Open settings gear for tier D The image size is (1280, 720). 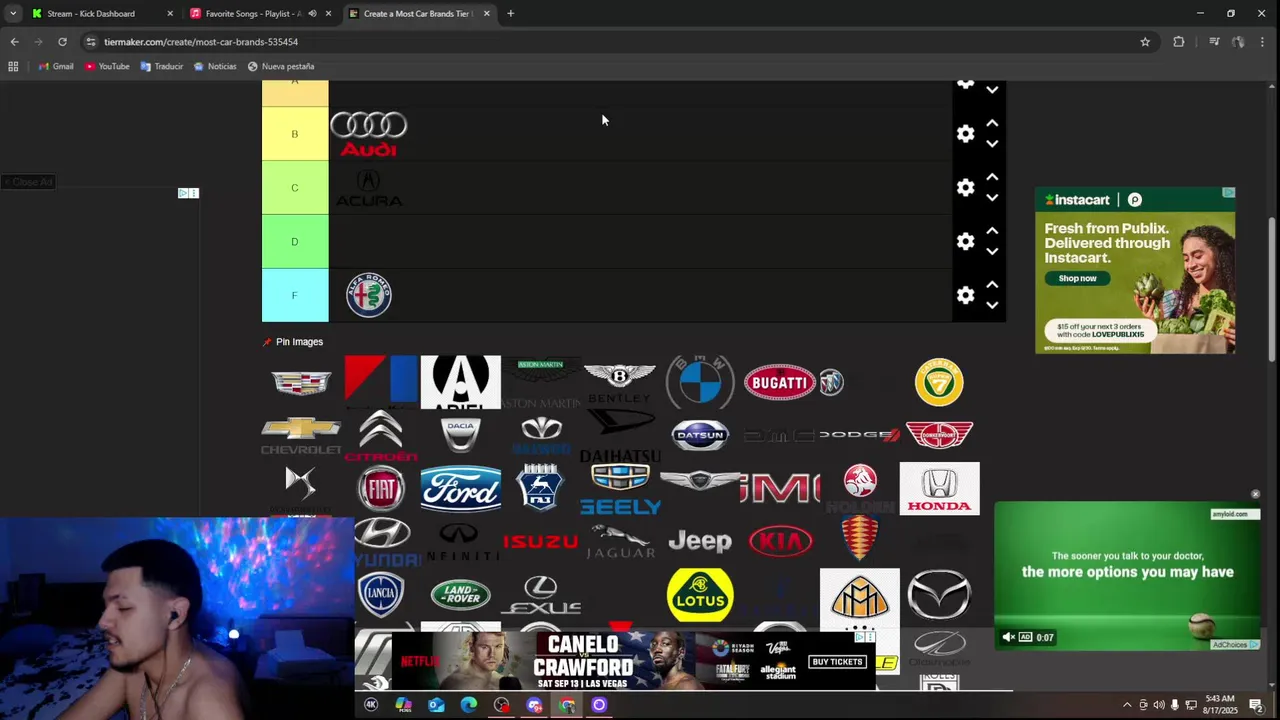(965, 241)
